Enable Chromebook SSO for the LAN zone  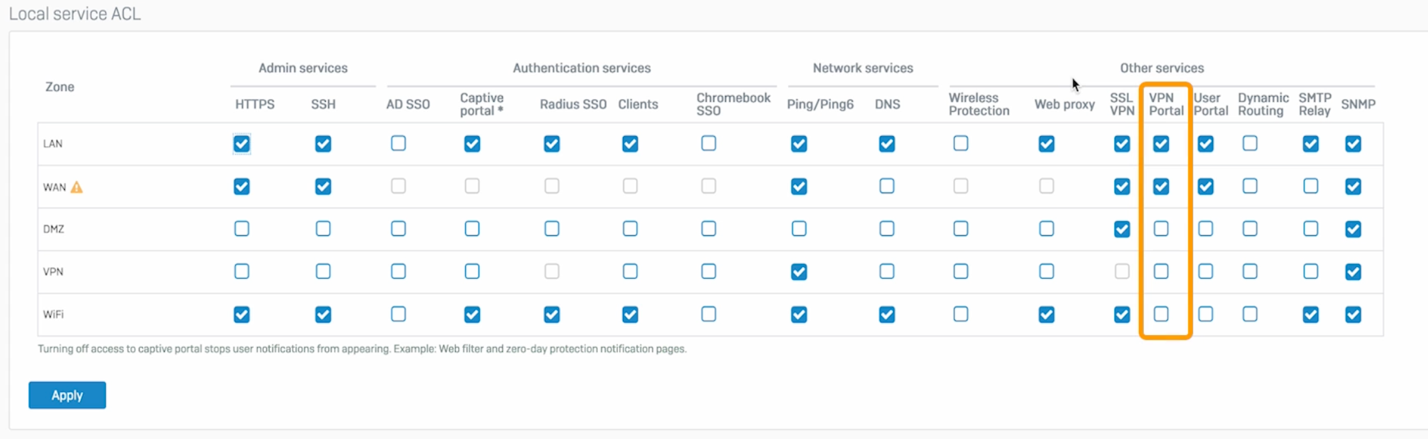click(x=709, y=144)
